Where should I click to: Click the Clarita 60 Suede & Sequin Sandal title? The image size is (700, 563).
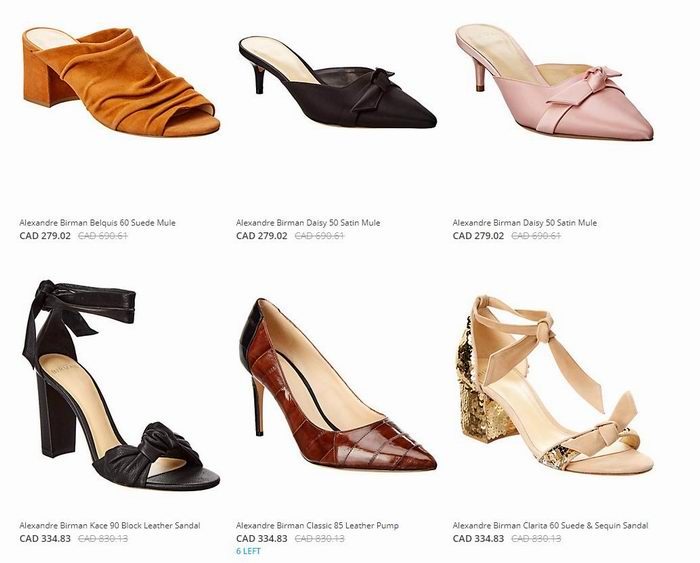pyautogui.click(x=550, y=525)
